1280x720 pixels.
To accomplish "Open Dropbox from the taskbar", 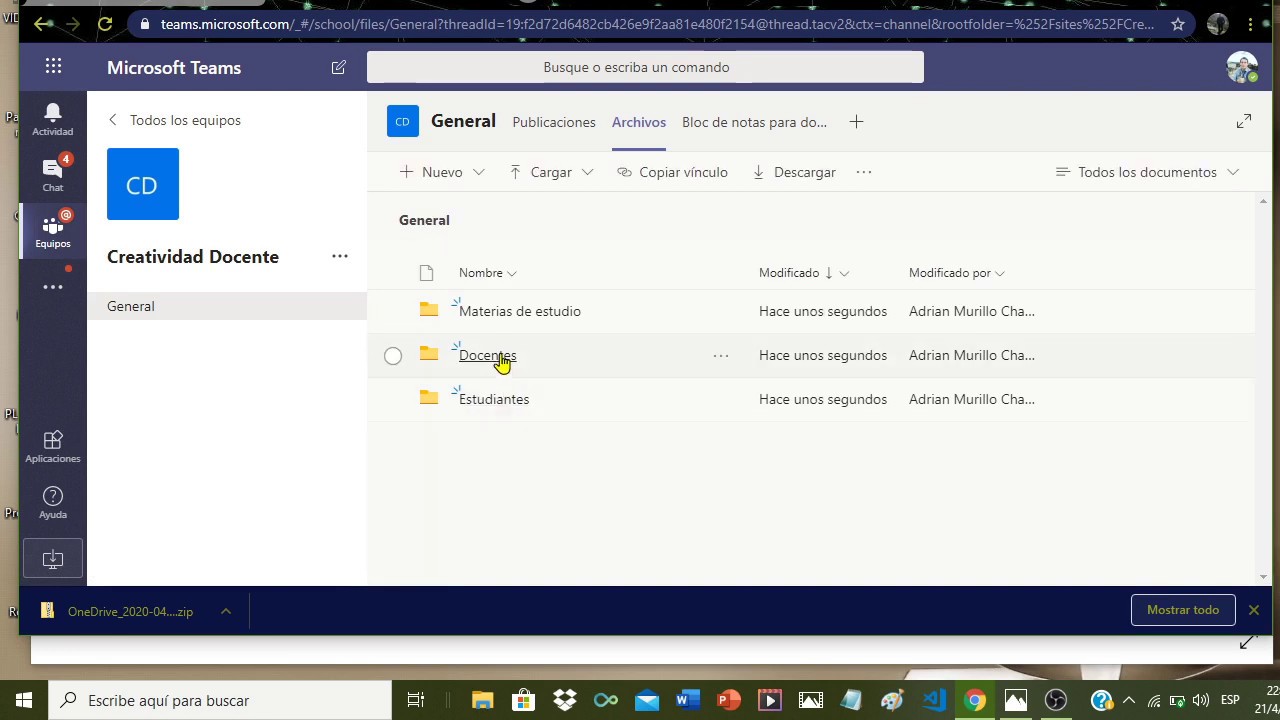I will pyautogui.click(x=565, y=700).
